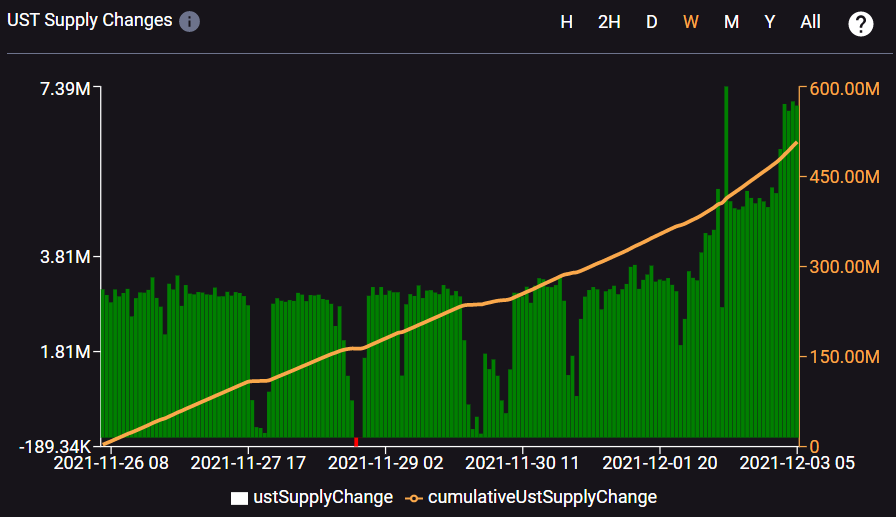The width and height of the screenshot is (896, 517).
Task: Switch to the D daily range
Action: coord(651,22)
